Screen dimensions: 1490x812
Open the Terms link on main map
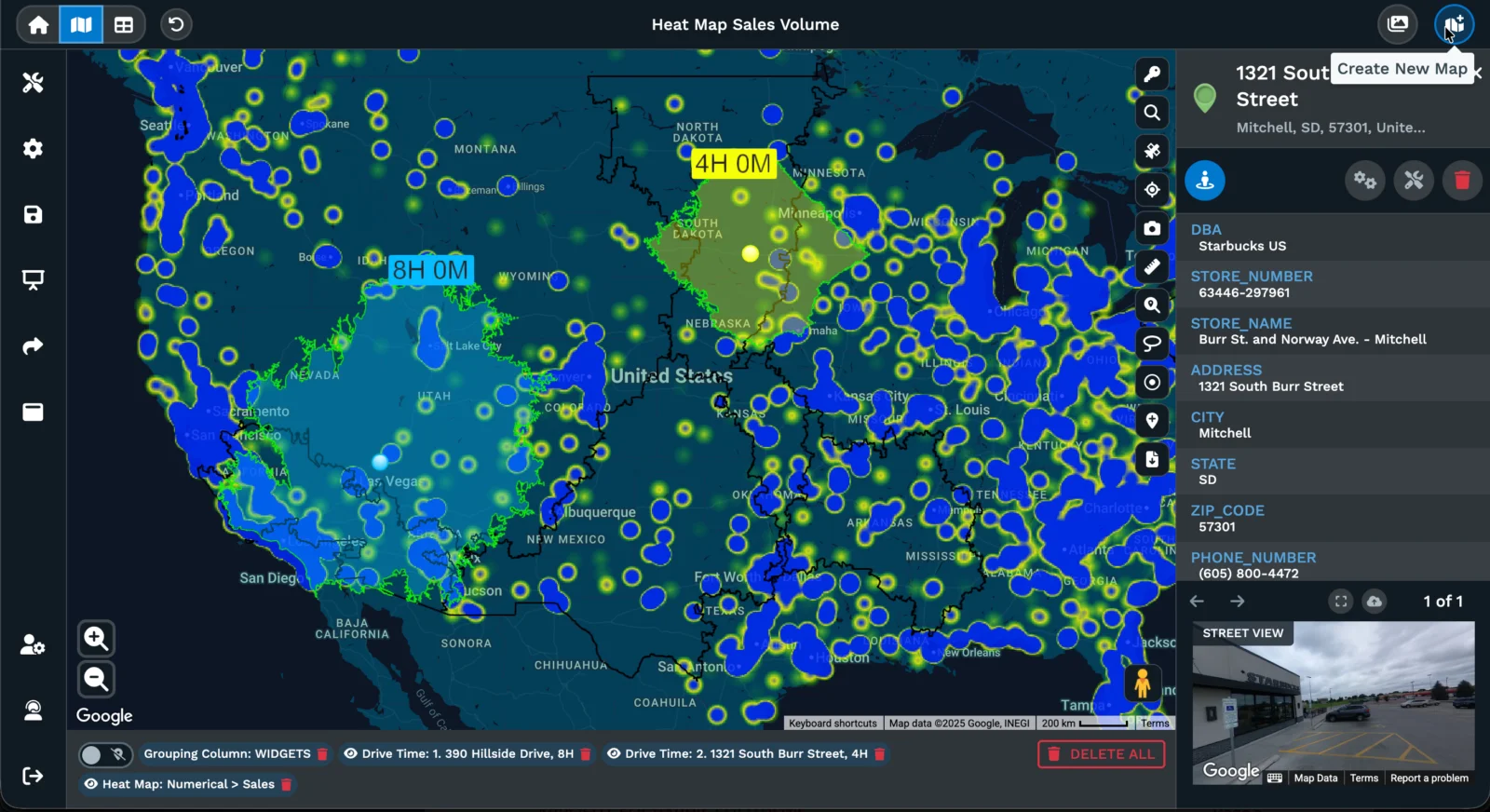pos(1155,724)
